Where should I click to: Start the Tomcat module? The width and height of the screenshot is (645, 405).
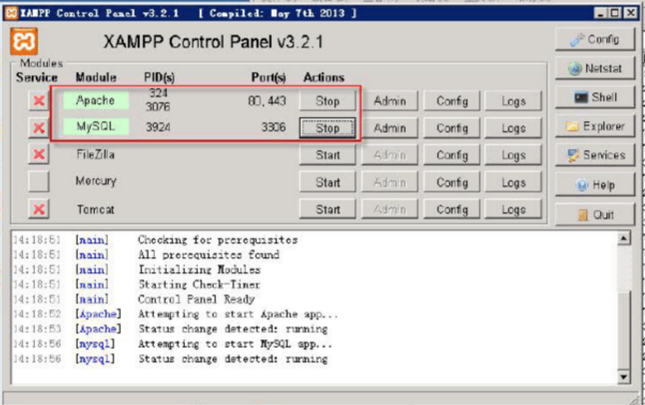pos(327,210)
